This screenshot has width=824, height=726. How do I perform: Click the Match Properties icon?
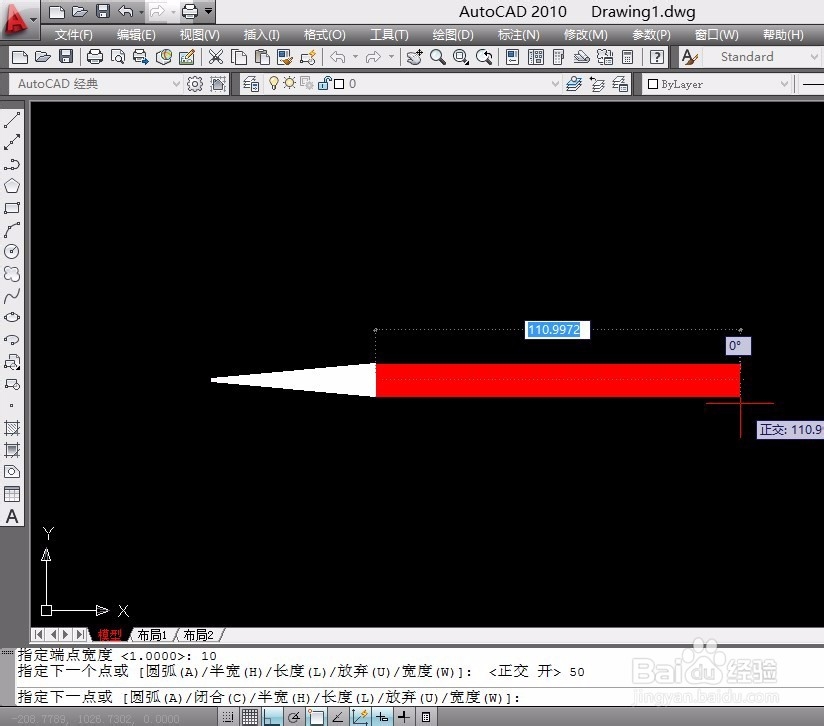pos(285,57)
